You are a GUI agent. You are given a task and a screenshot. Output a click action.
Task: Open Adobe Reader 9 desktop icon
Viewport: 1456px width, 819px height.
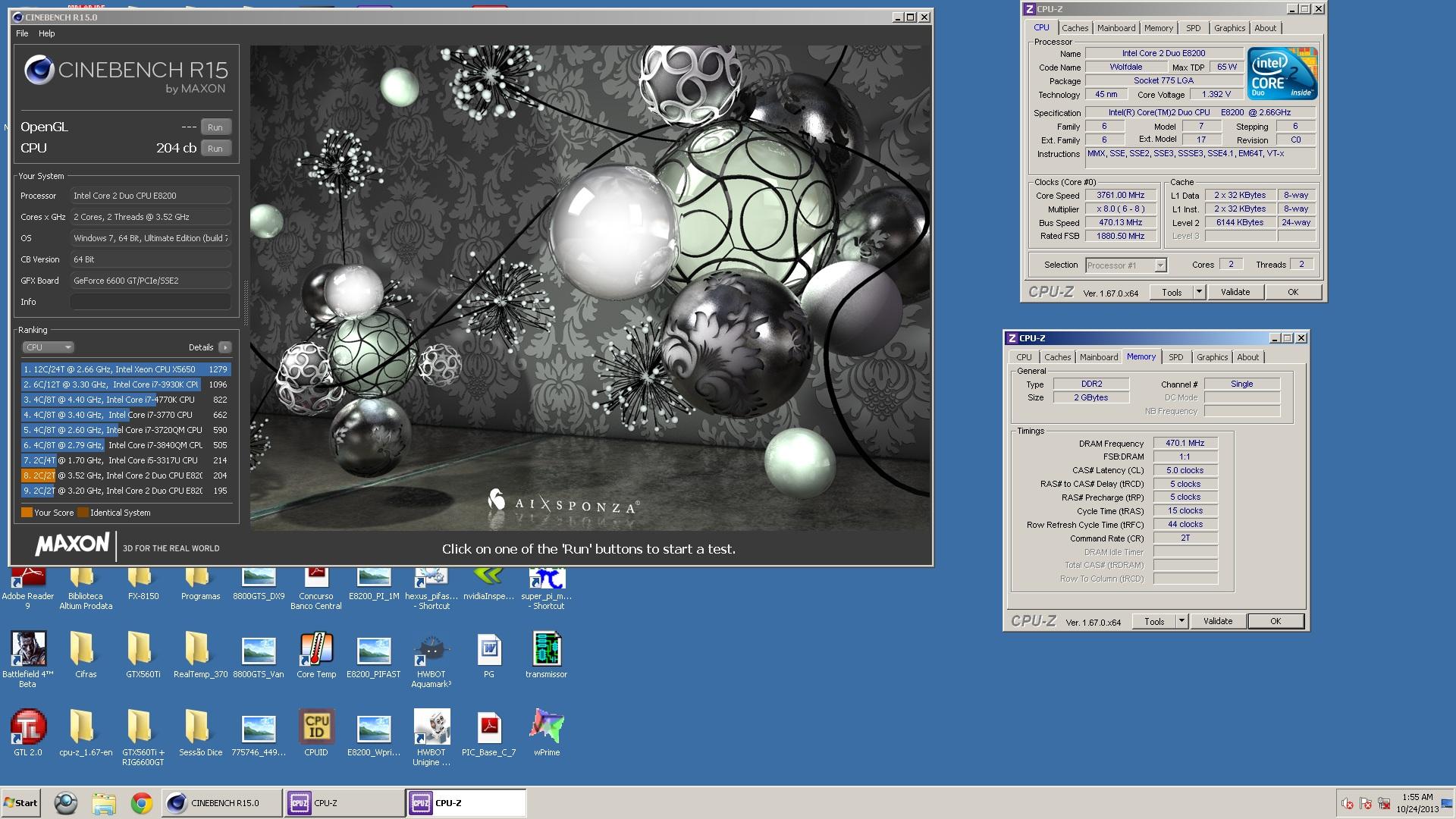28,588
